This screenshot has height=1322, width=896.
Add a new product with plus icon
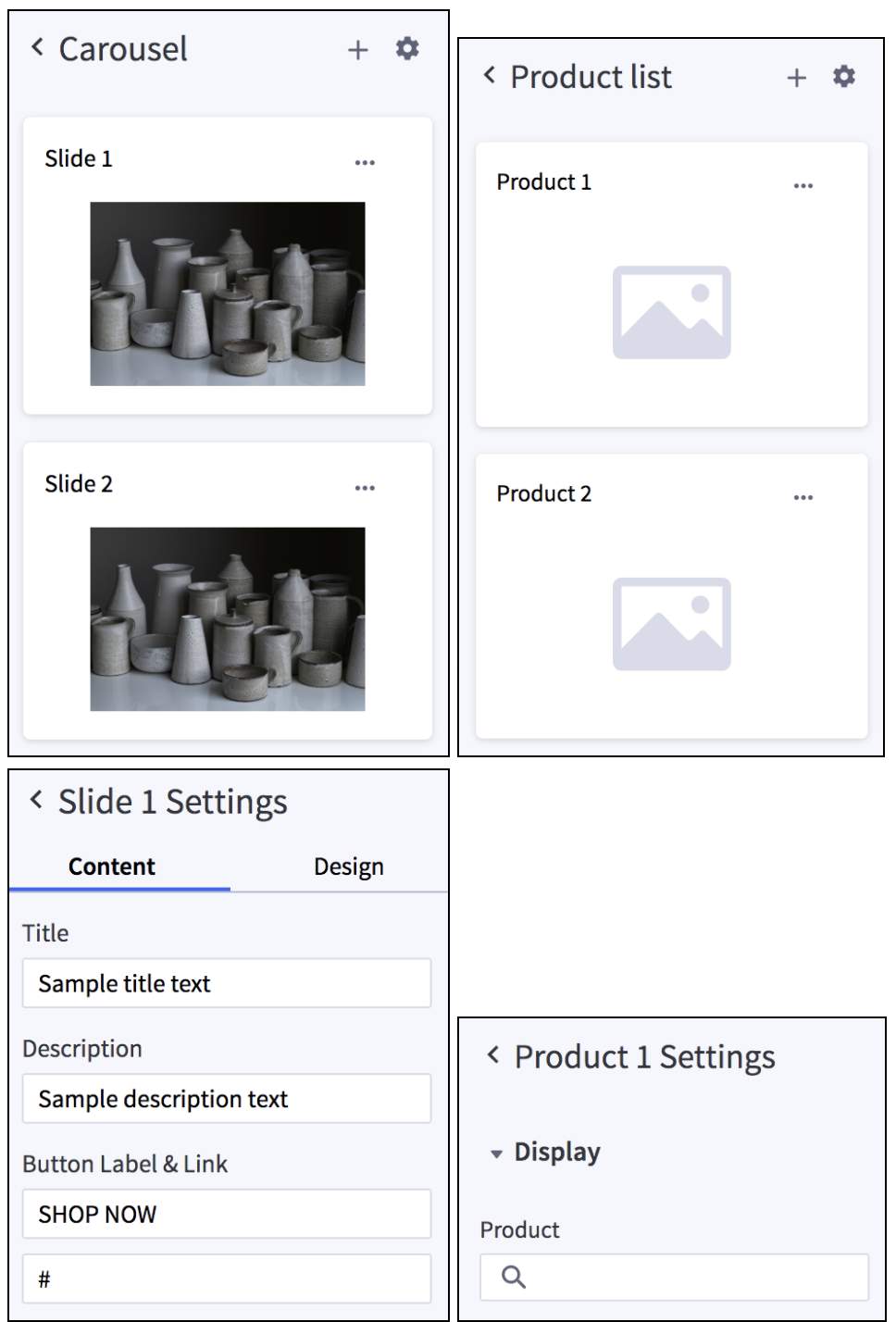click(796, 78)
